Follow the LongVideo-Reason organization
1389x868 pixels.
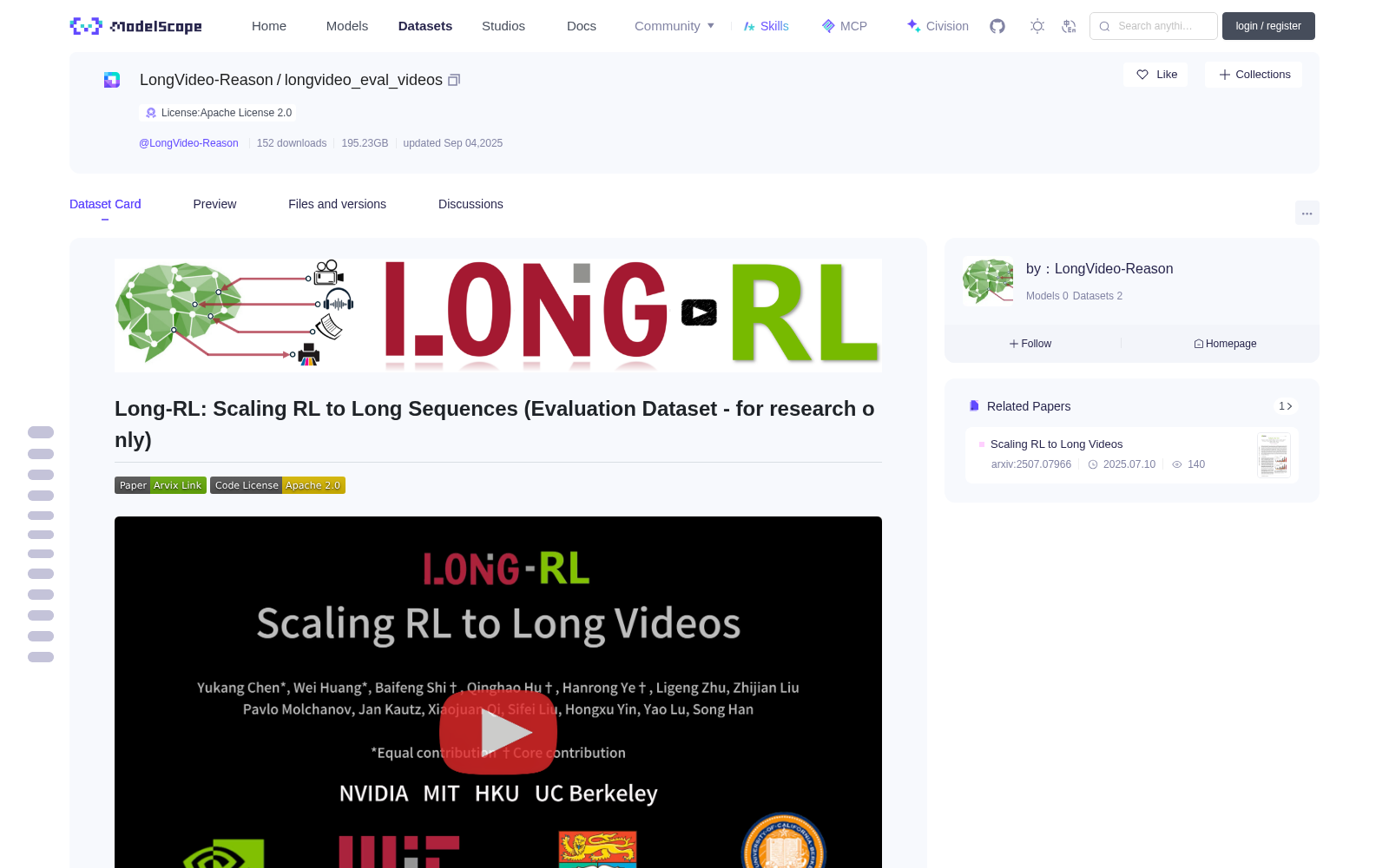click(1030, 344)
